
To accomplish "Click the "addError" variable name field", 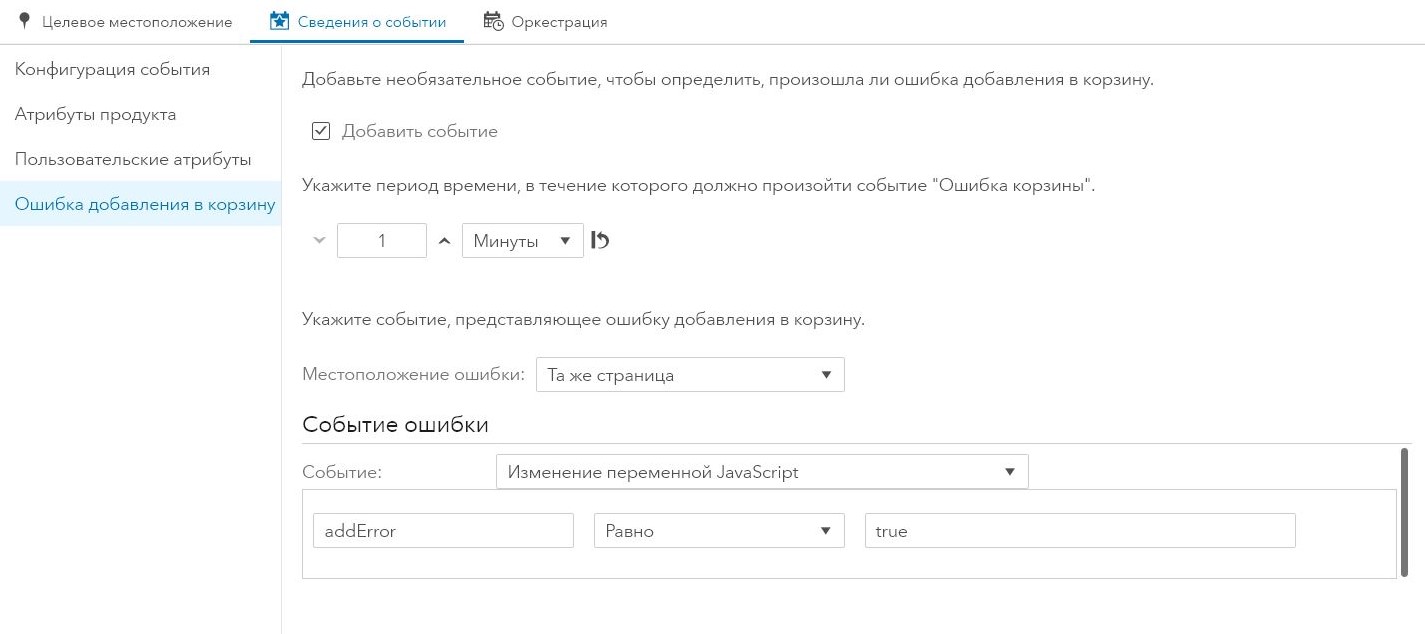I will pos(443,531).
